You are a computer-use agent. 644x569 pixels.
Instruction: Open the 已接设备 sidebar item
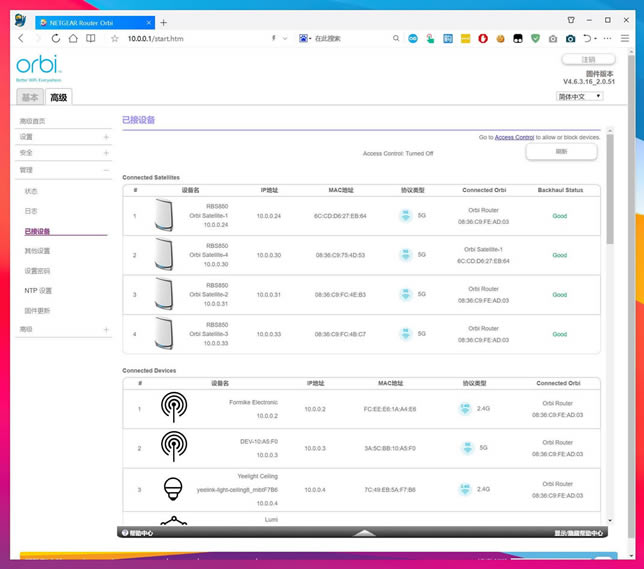[37, 231]
